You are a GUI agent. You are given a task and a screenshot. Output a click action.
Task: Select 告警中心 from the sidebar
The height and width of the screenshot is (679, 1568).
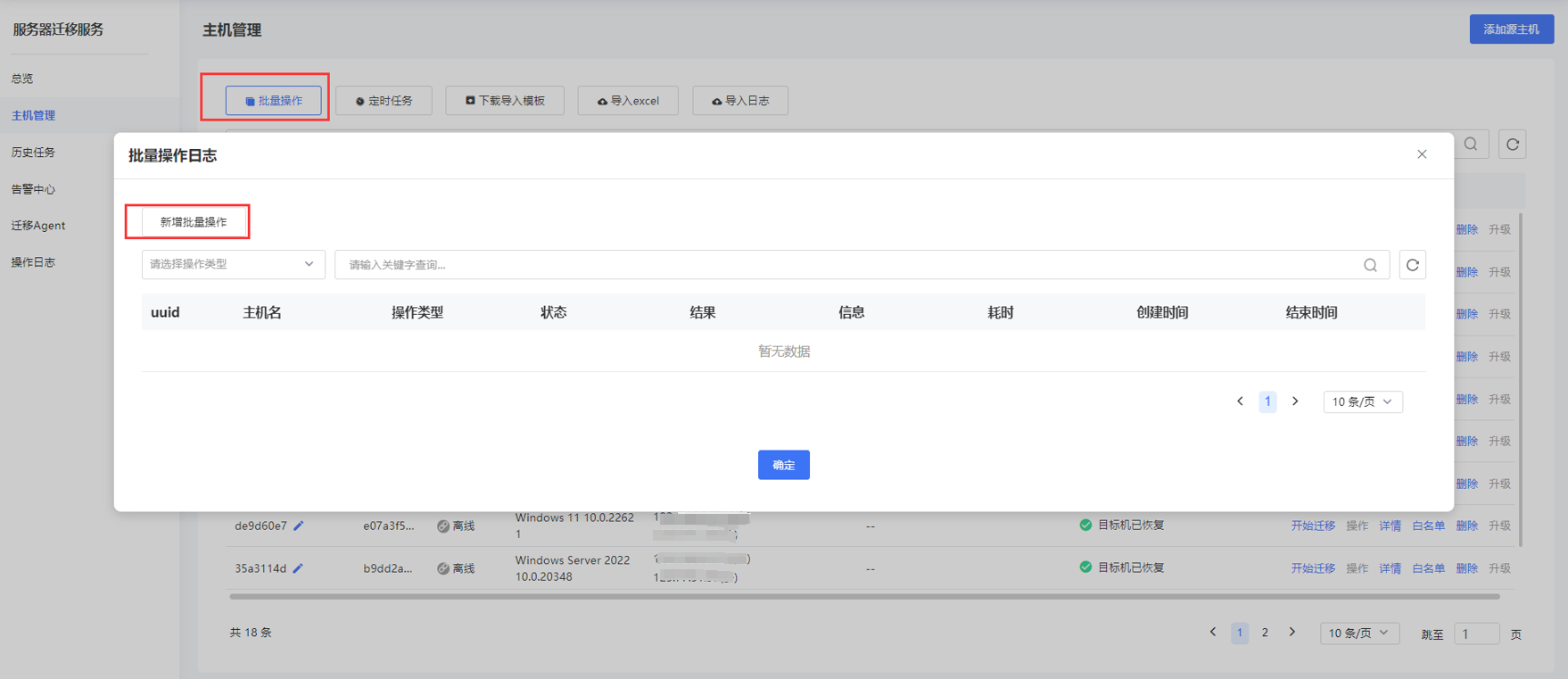pos(33,189)
